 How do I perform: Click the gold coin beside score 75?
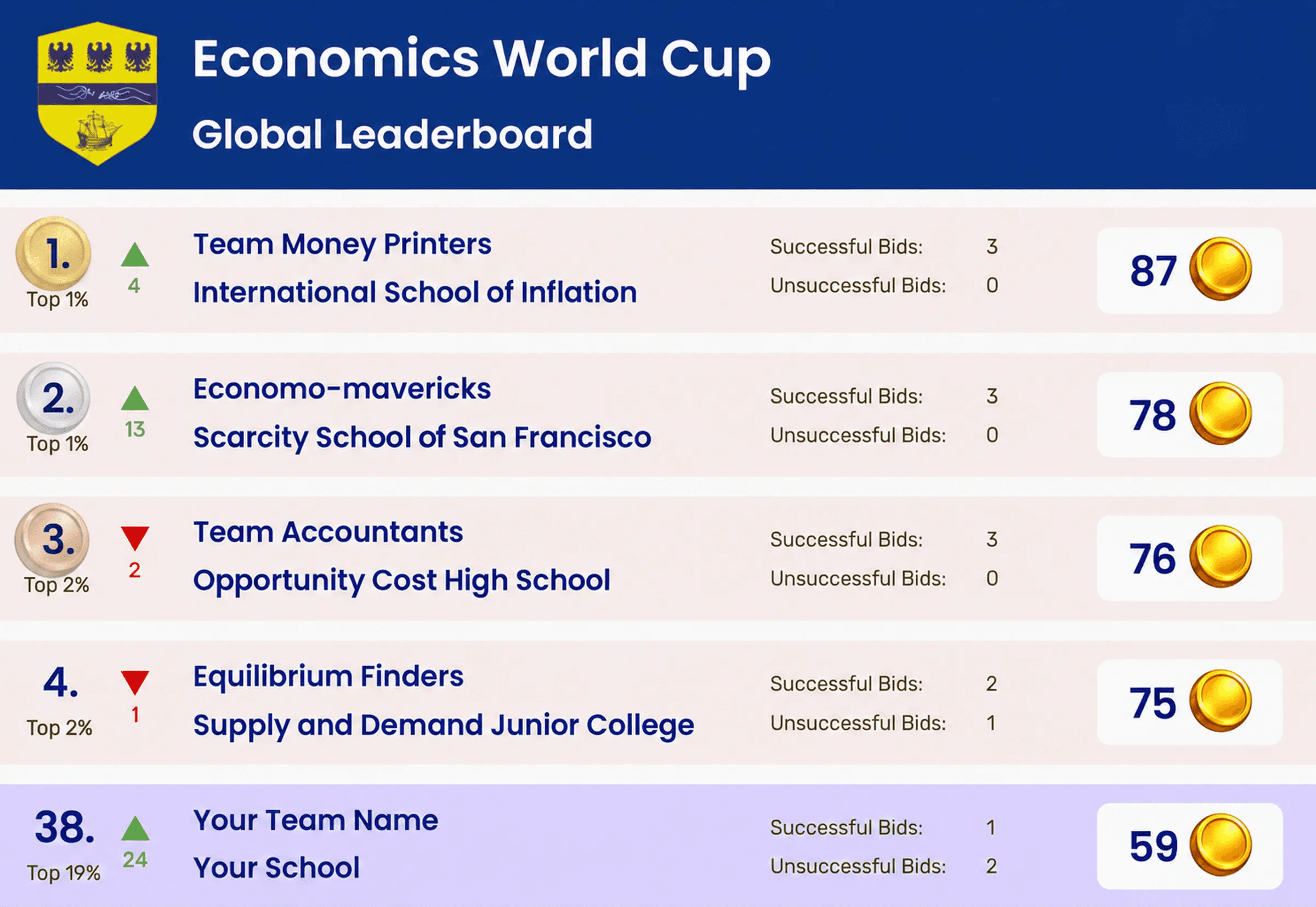click(1221, 701)
